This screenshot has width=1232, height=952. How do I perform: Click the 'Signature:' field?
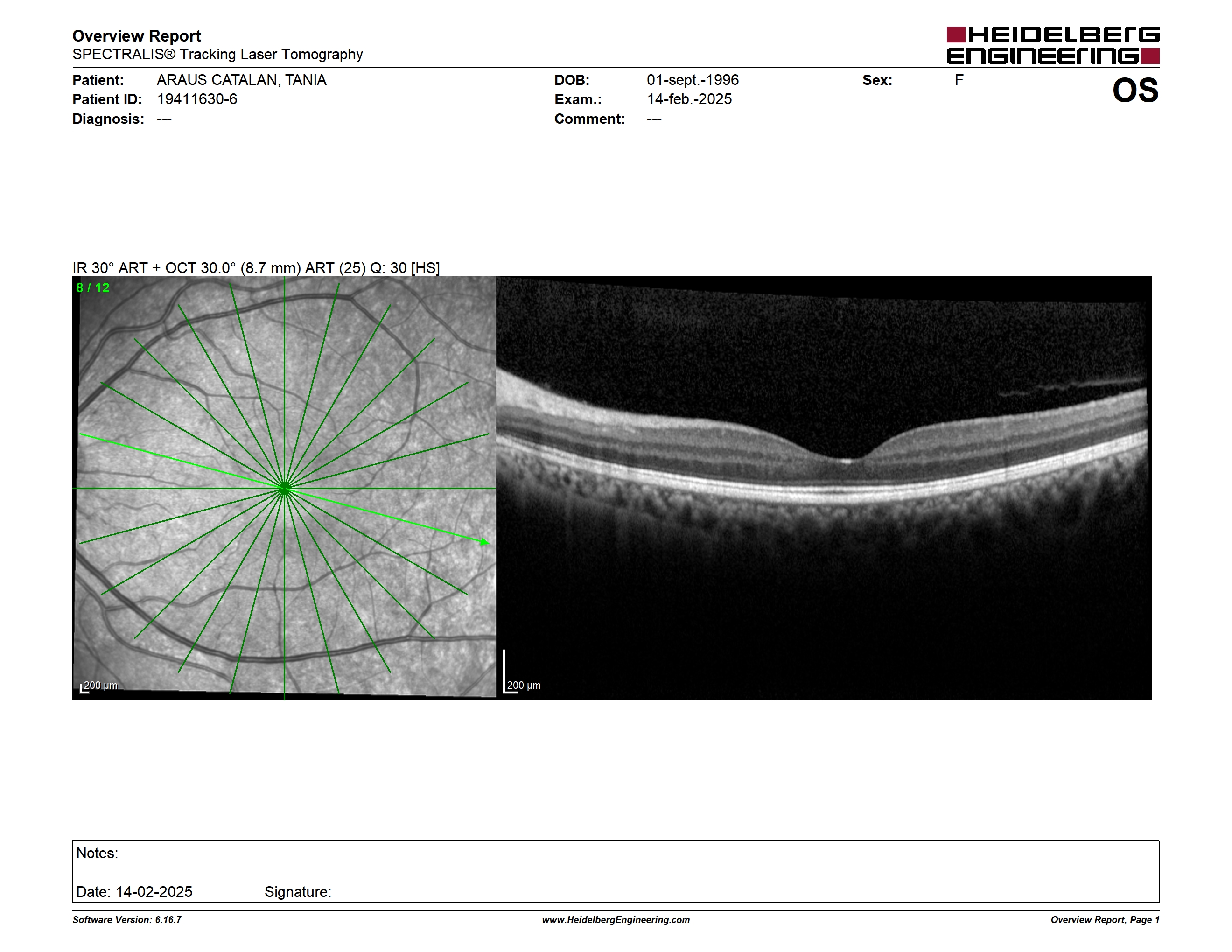[298, 892]
